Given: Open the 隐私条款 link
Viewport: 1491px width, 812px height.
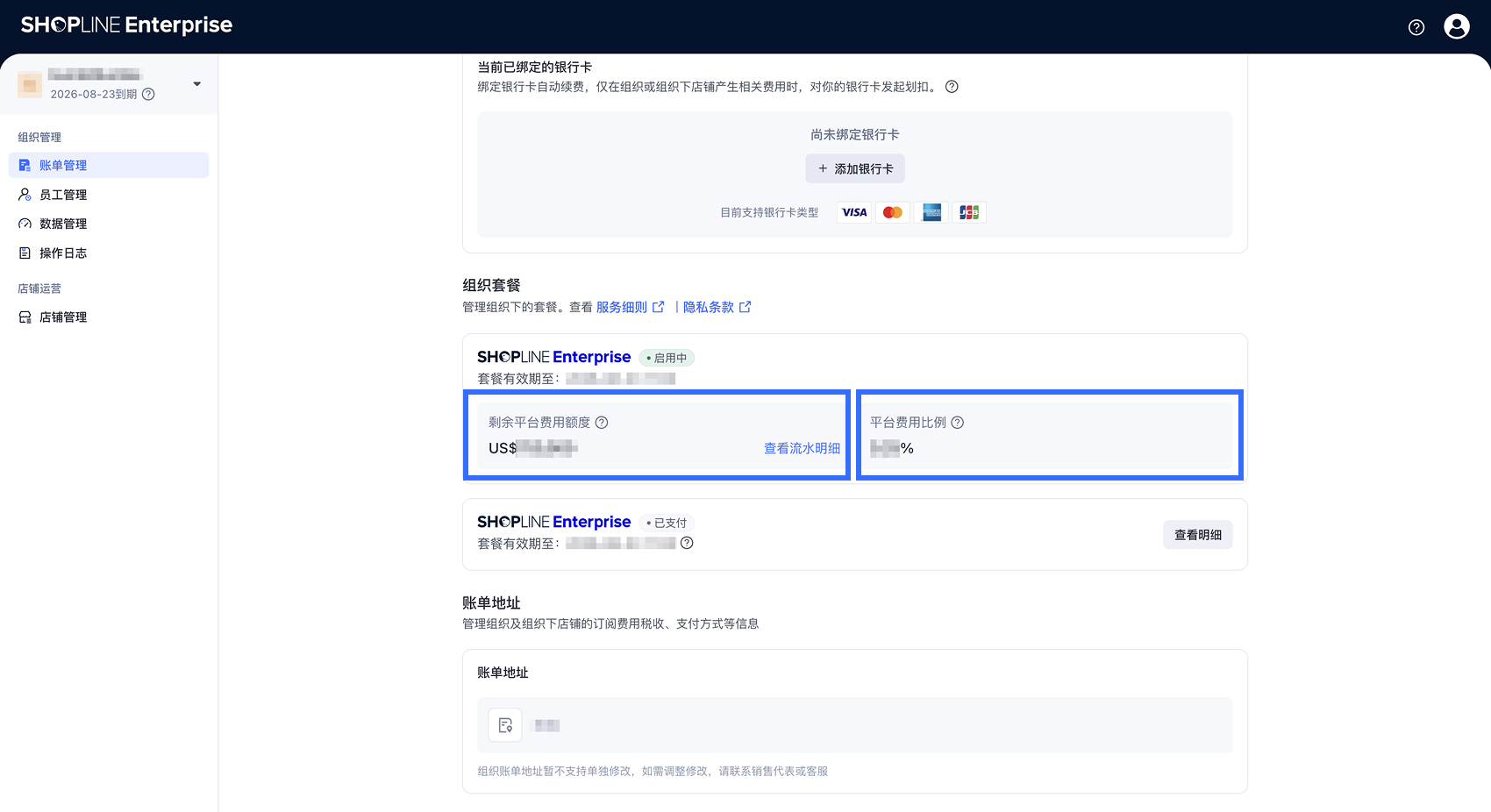Looking at the screenshot, I should (x=709, y=307).
